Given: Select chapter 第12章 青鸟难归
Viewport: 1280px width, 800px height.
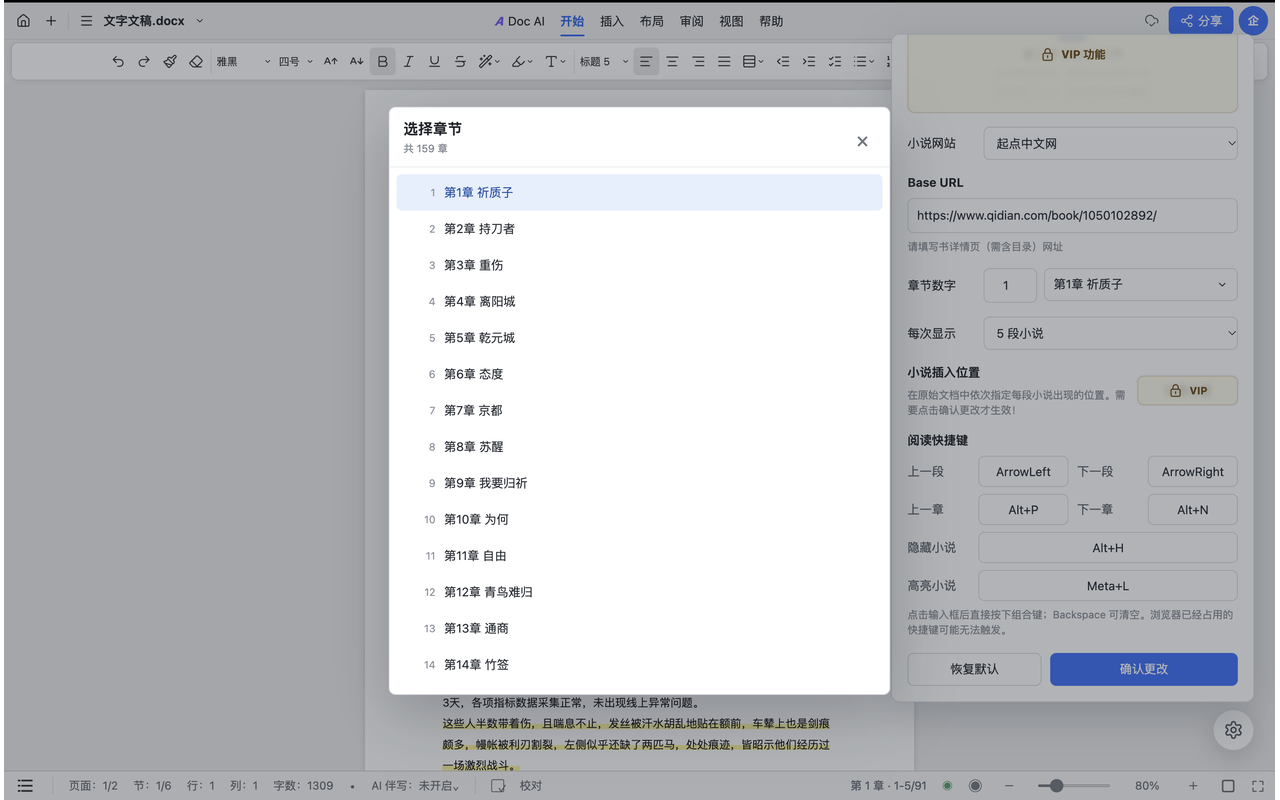Looking at the screenshot, I should 639,592.
